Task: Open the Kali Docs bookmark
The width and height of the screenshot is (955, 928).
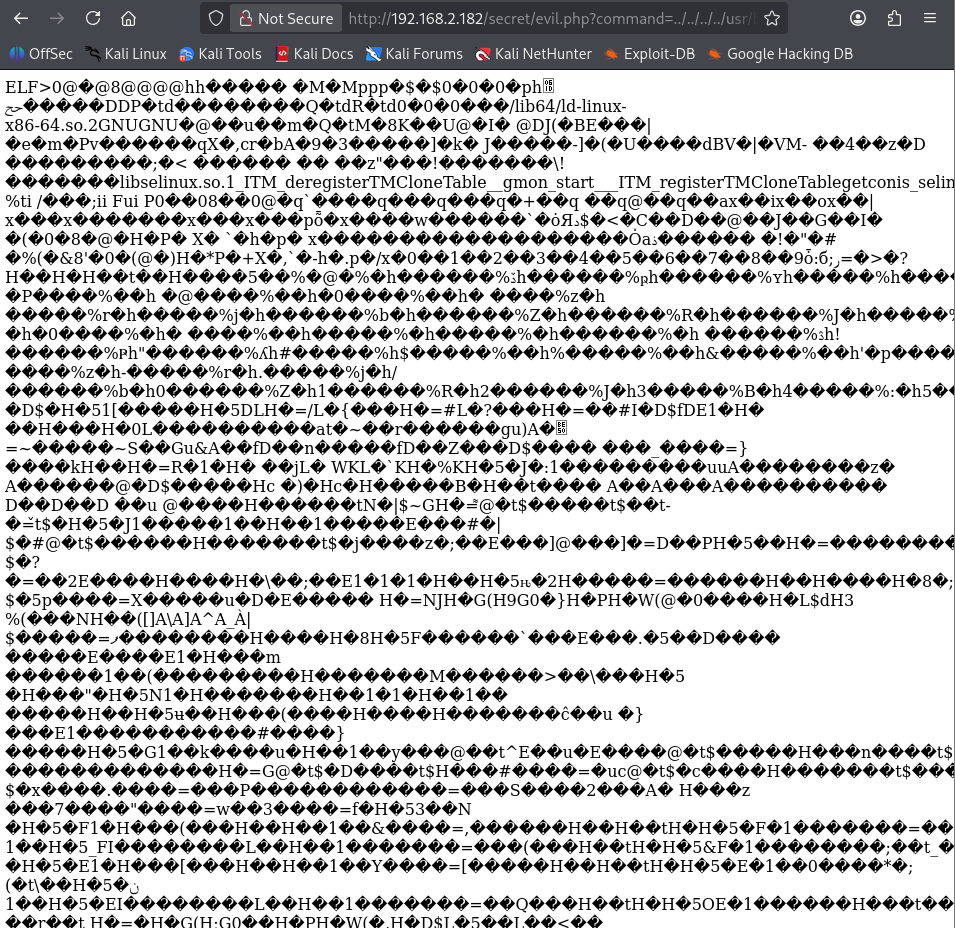Action: [x=314, y=54]
